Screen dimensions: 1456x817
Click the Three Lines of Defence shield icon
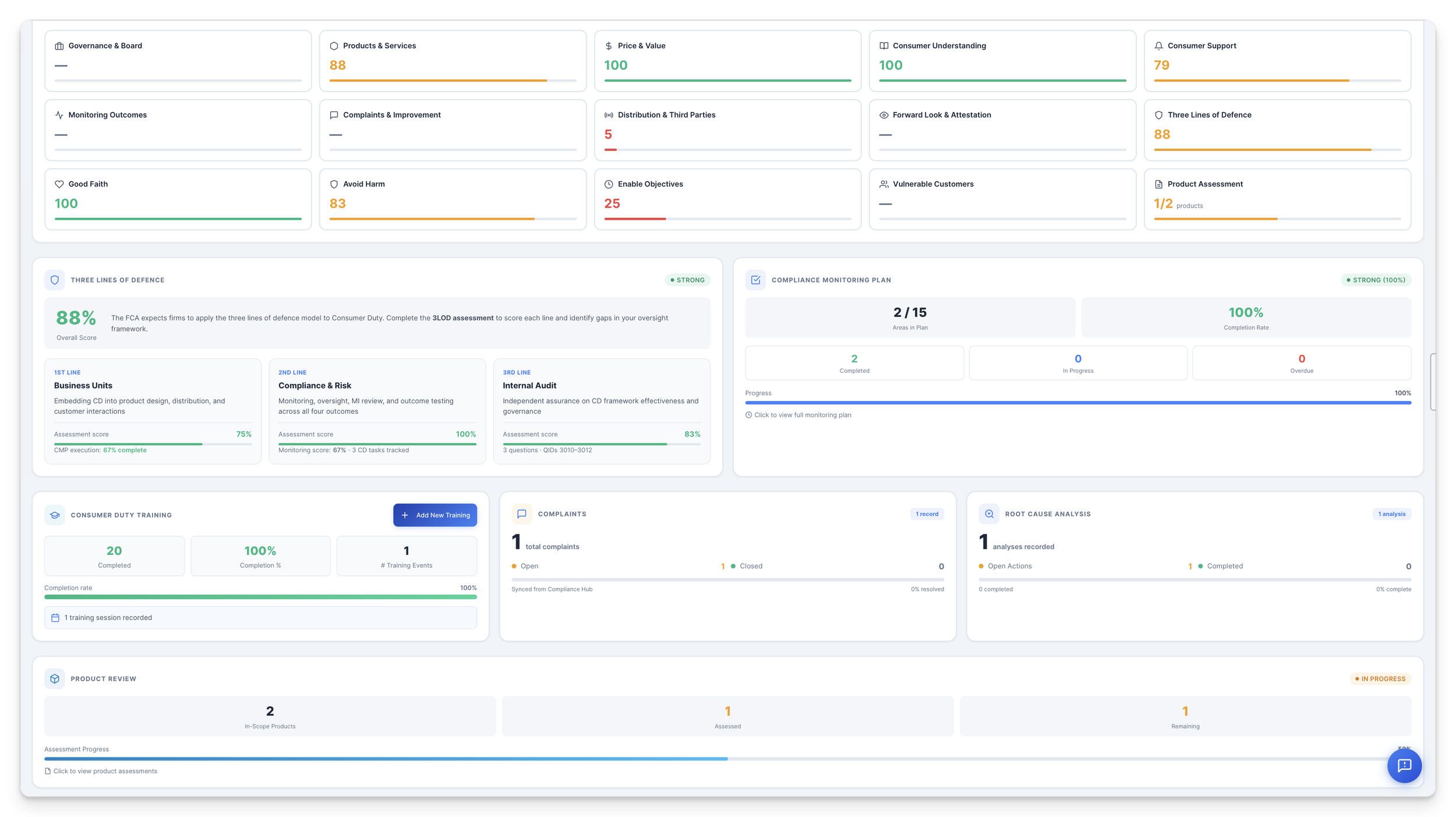[x=1158, y=115]
